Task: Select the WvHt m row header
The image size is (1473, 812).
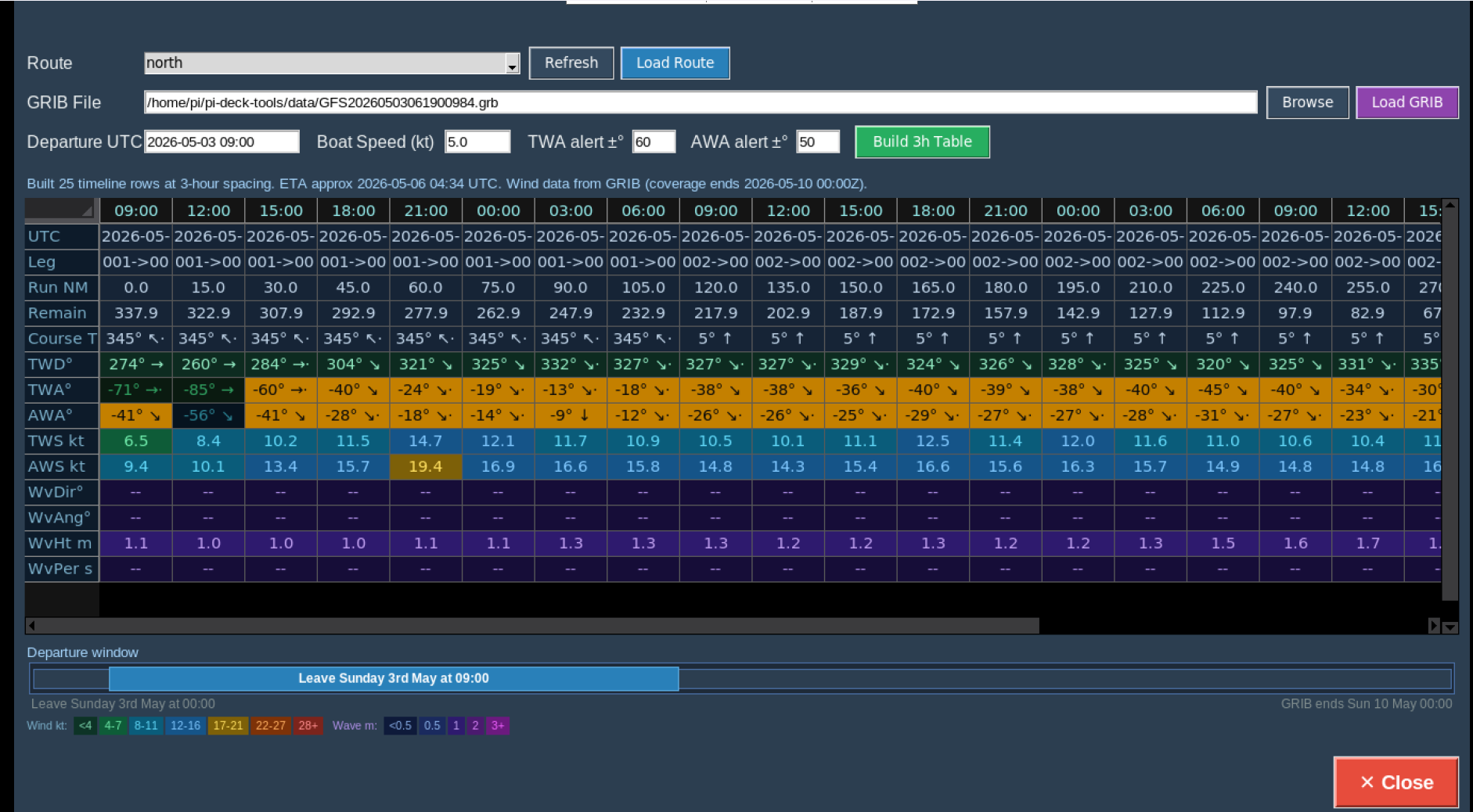Action: click(61, 543)
